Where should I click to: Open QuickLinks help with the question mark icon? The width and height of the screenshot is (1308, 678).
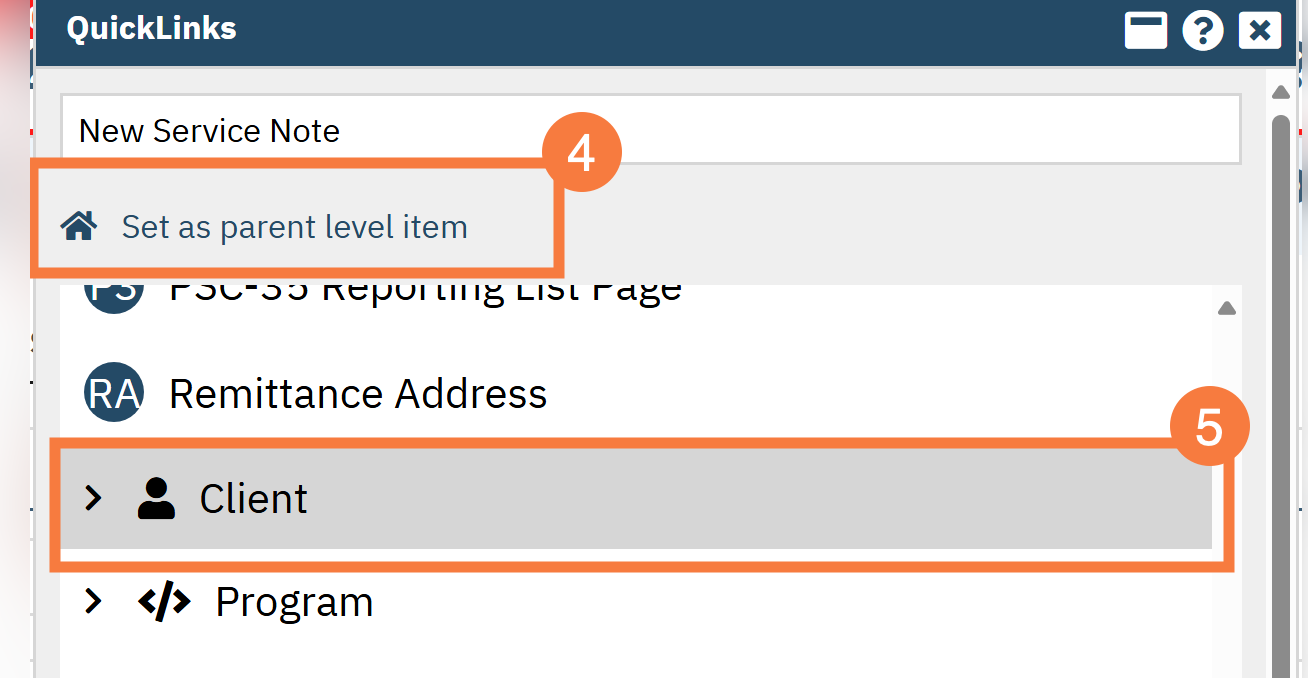[1202, 29]
